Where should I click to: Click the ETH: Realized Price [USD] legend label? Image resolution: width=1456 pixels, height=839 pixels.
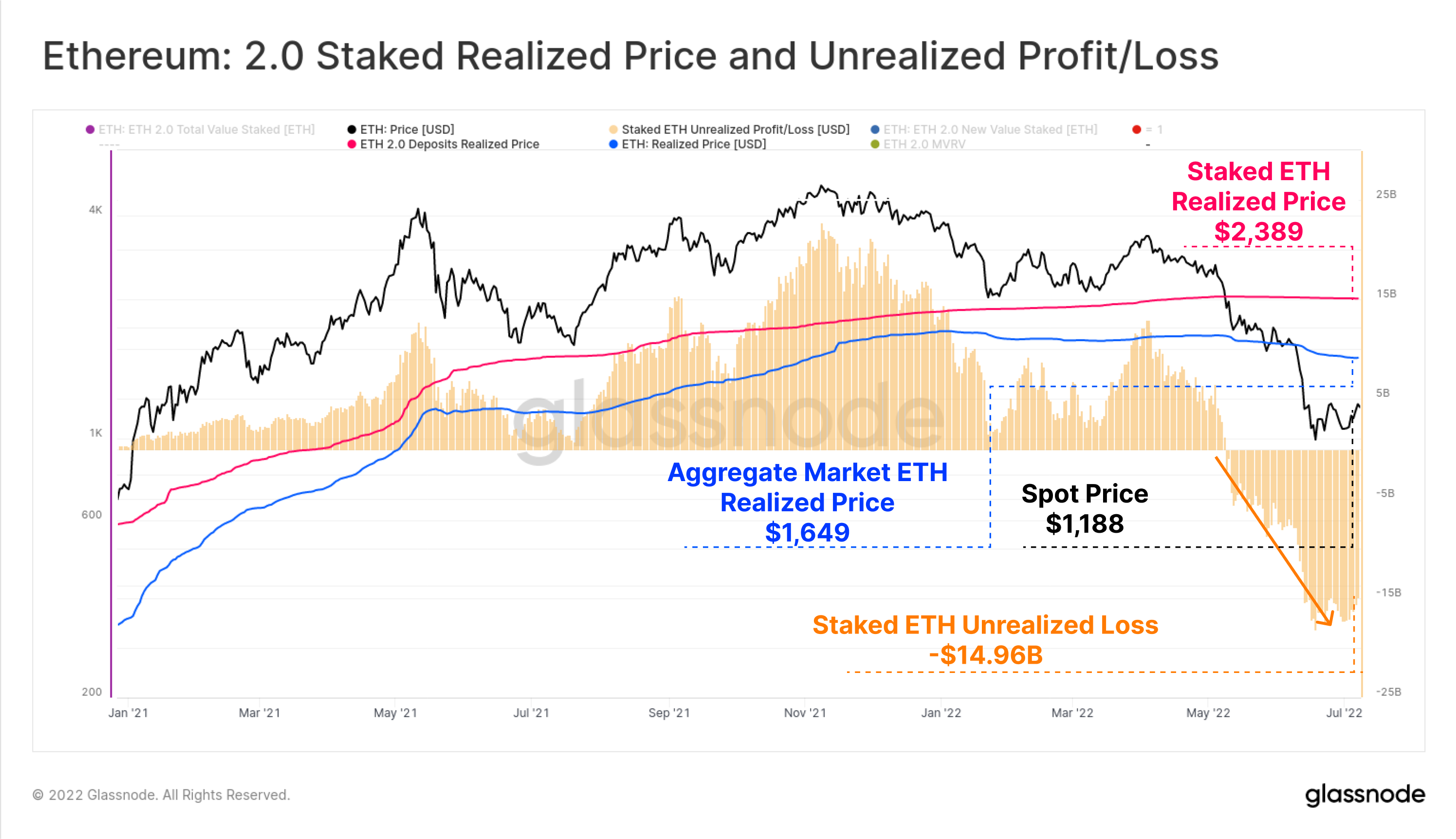[x=694, y=144]
